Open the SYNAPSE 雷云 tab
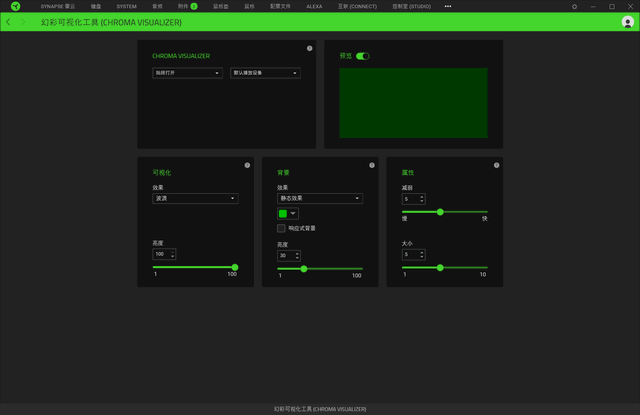Viewport: 640px width, 415px height. pyautogui.click(x=58, y=7)
